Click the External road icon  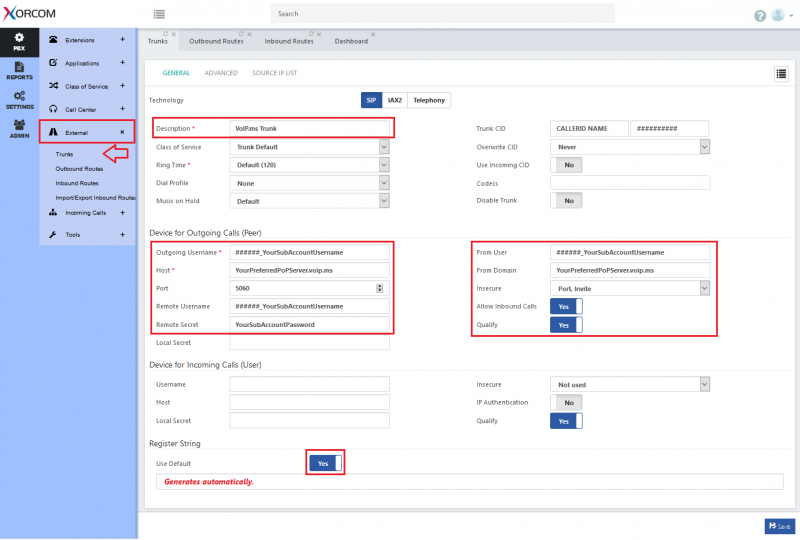(53, 132)
